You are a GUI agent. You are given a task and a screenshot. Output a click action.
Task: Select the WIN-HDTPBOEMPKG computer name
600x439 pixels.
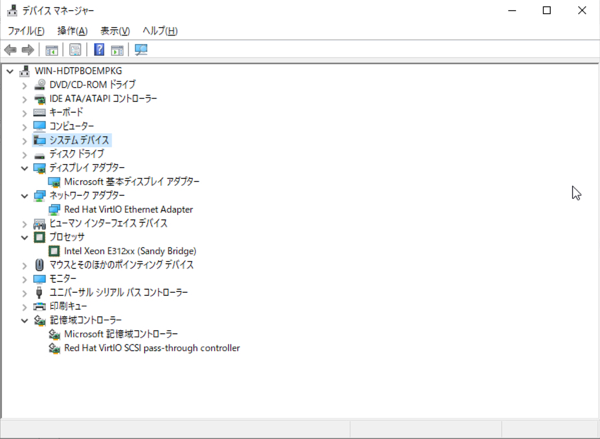[x=78, y=71]
